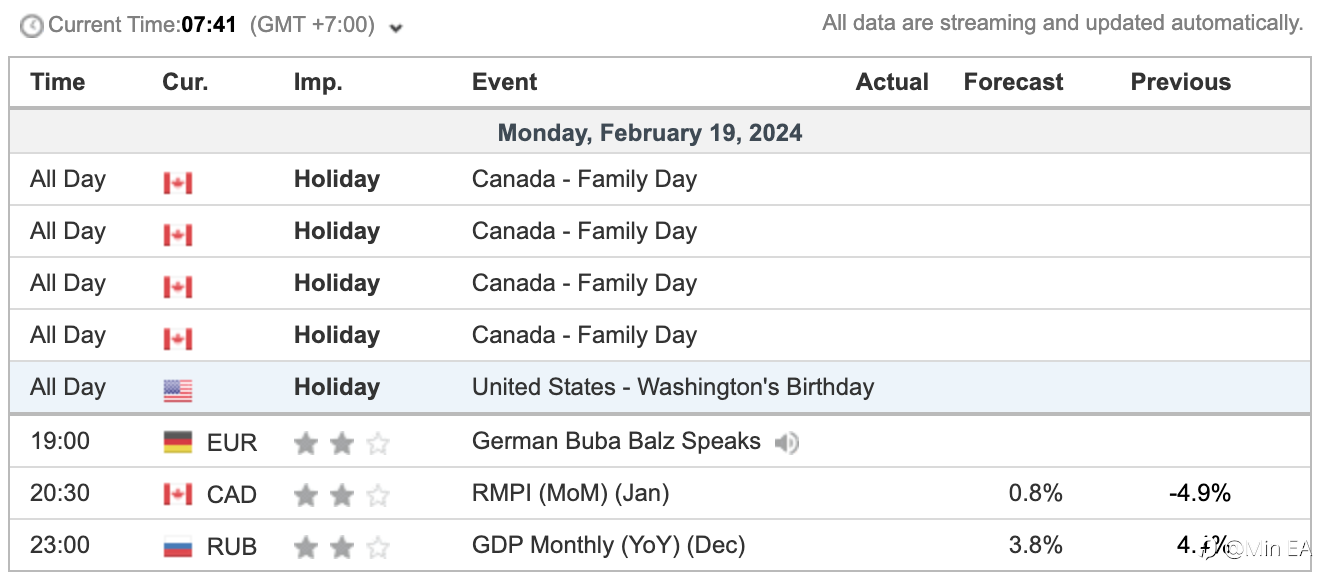Open the GMT +7:00 timezone dropdown arrow

tap(396, 28)
